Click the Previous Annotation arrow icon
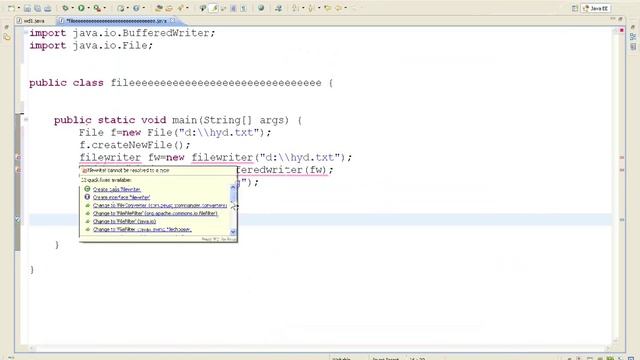Screen dimensions: 640x360 coord(311,8)
